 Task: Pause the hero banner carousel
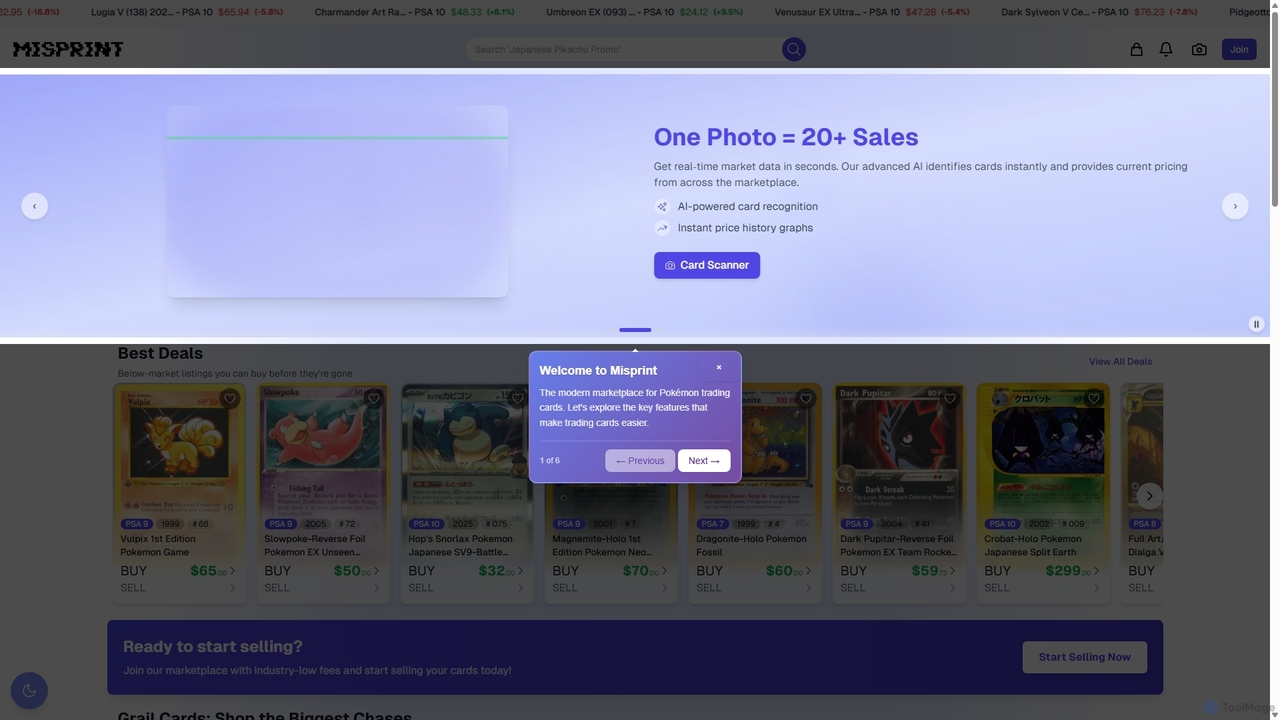1257,324
